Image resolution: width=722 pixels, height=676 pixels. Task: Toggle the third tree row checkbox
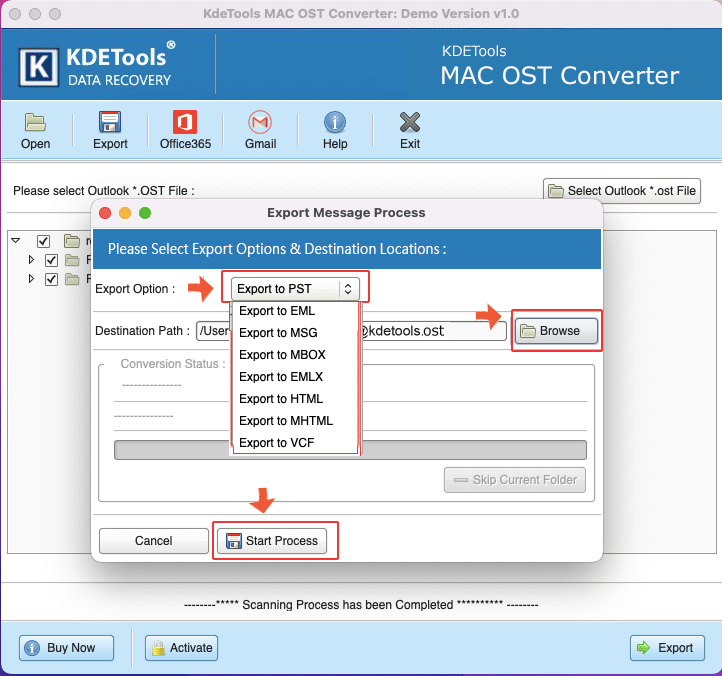pos(51,279)
